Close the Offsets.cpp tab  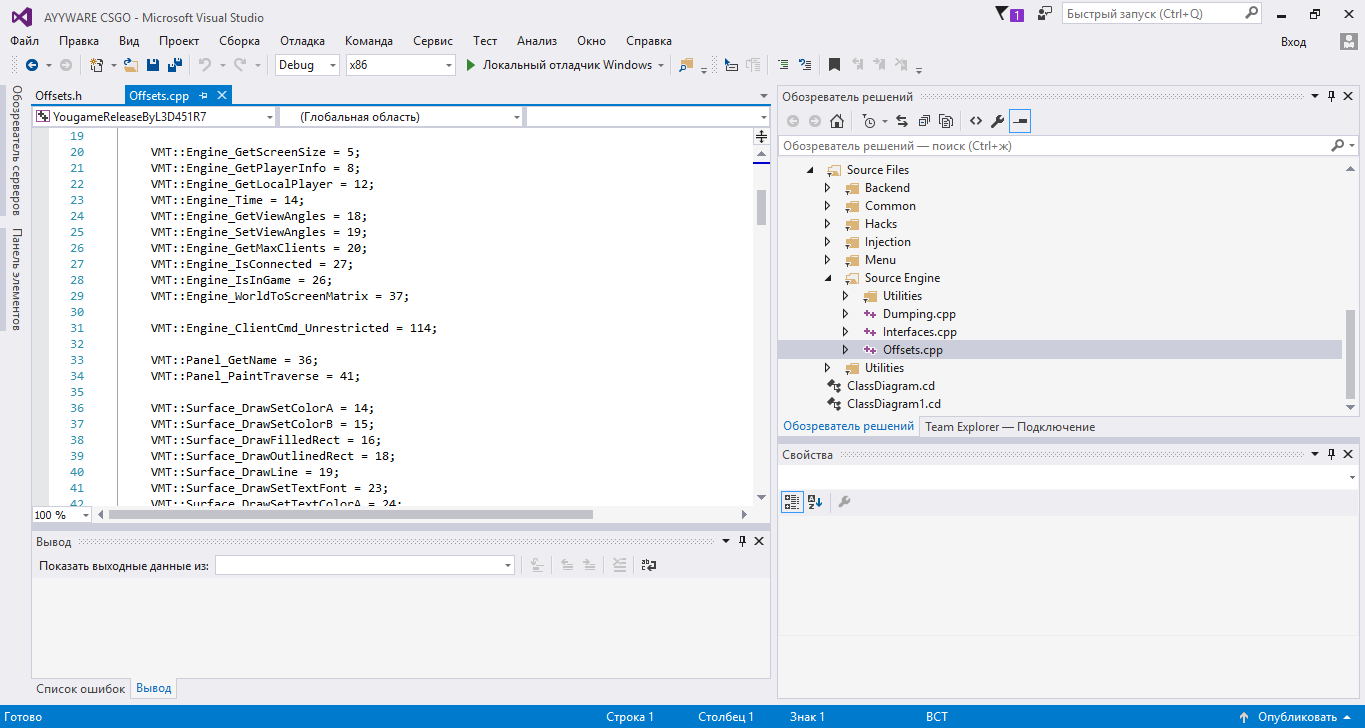[222, 96]
